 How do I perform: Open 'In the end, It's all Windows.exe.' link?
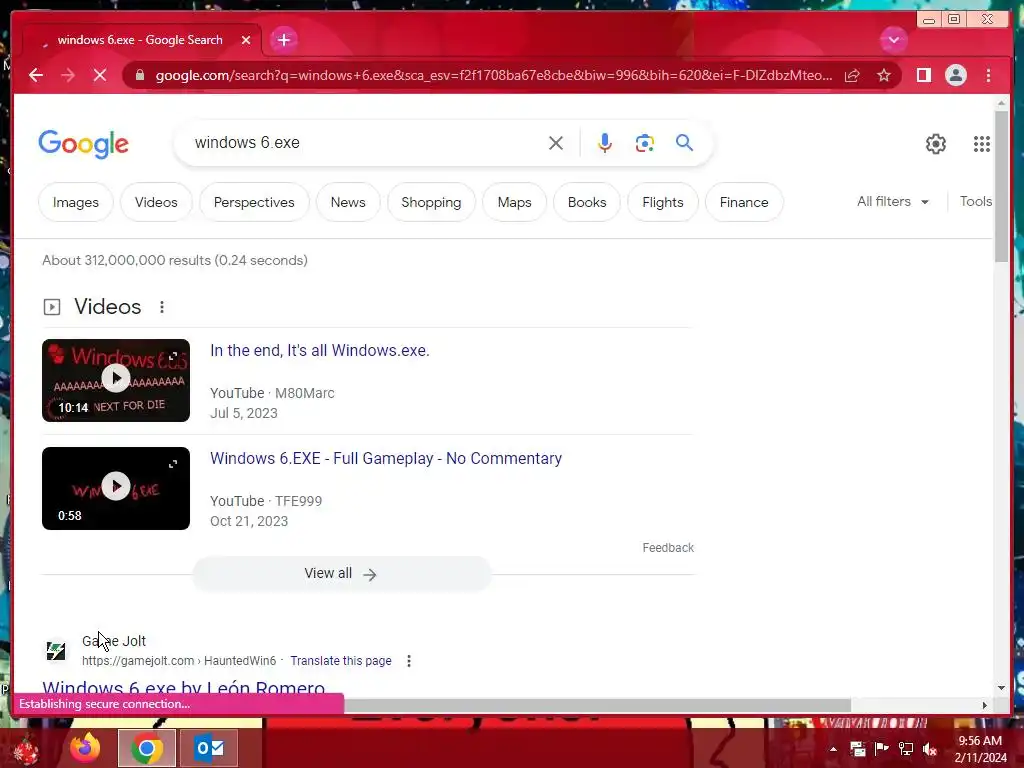(319, 351)
